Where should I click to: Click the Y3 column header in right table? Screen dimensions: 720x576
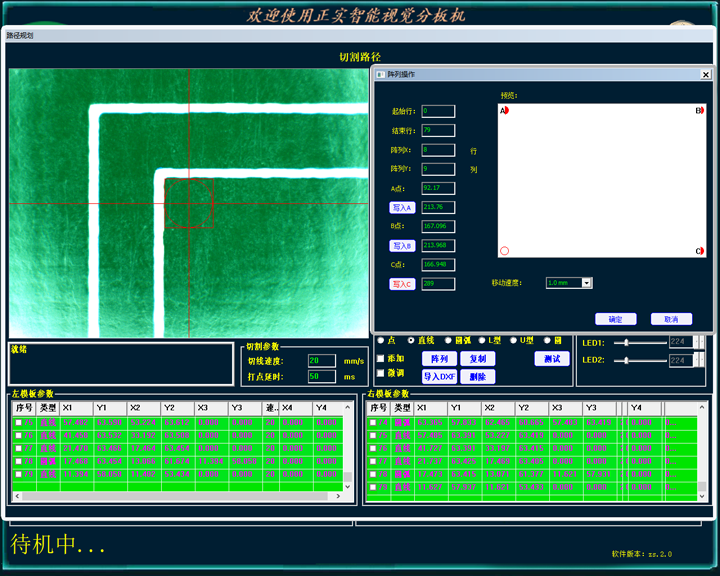[599, 408]
